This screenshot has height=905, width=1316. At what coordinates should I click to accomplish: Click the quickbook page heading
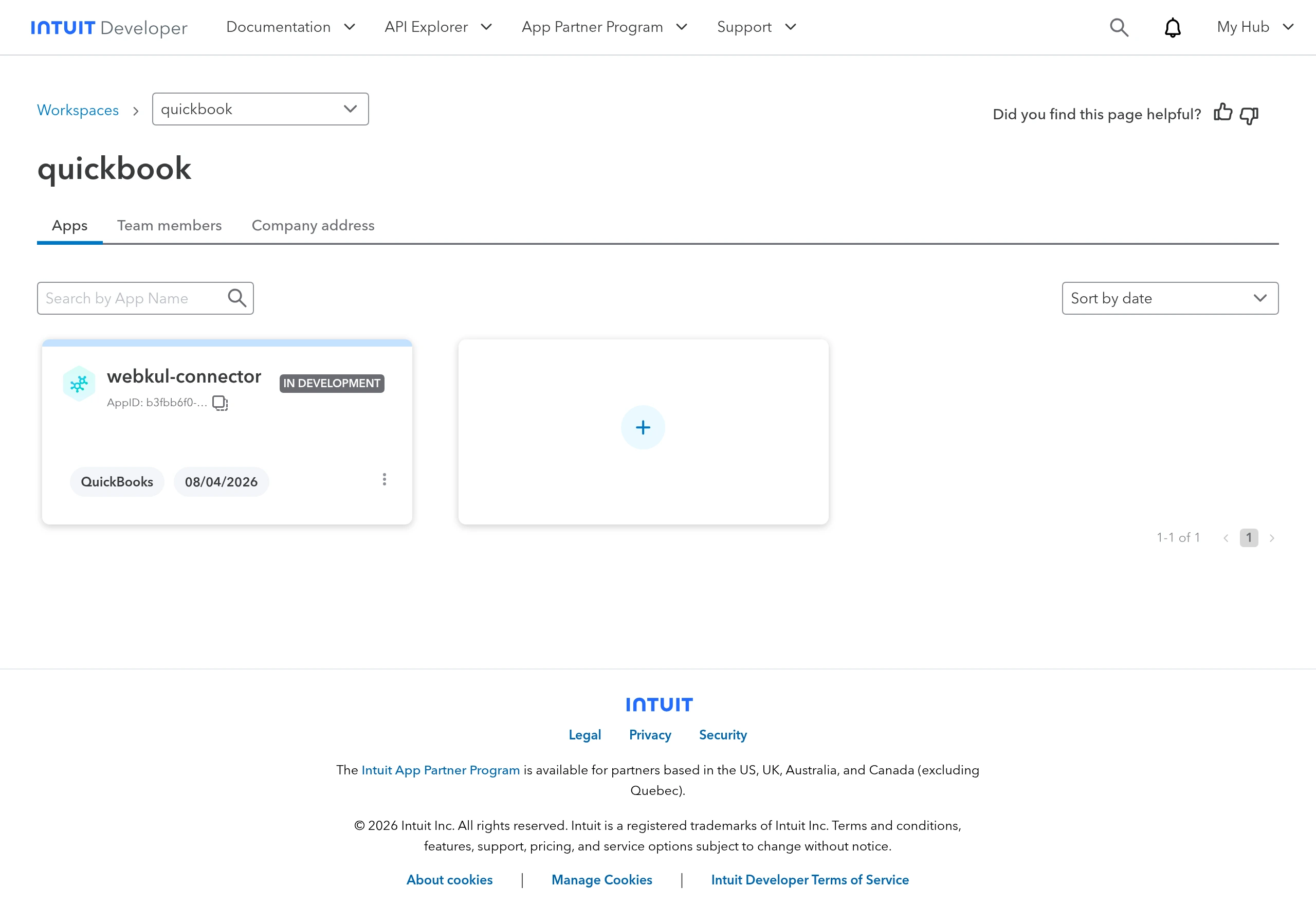pyautogui.click(x=115, y=169)
